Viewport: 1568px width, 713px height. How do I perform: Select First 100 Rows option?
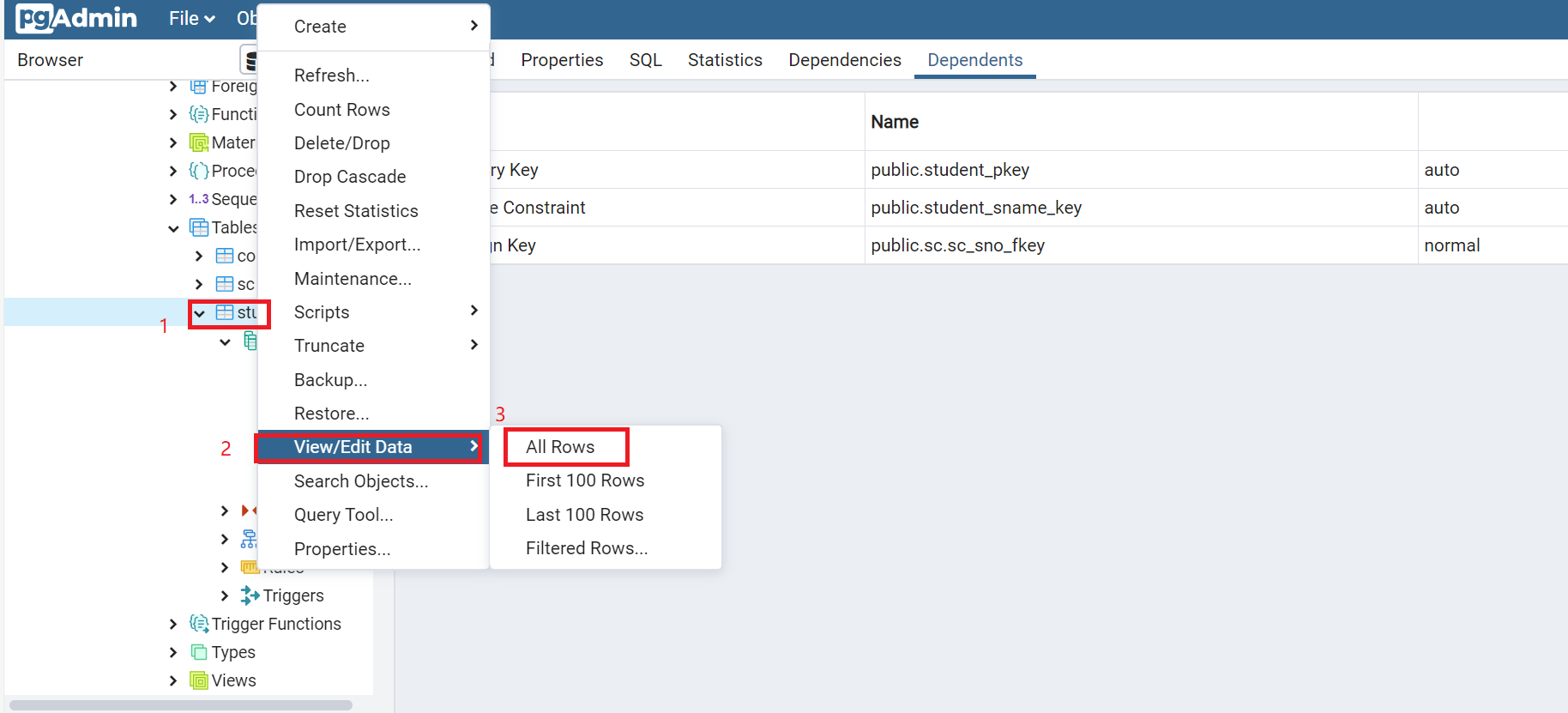tap(606, 480)
